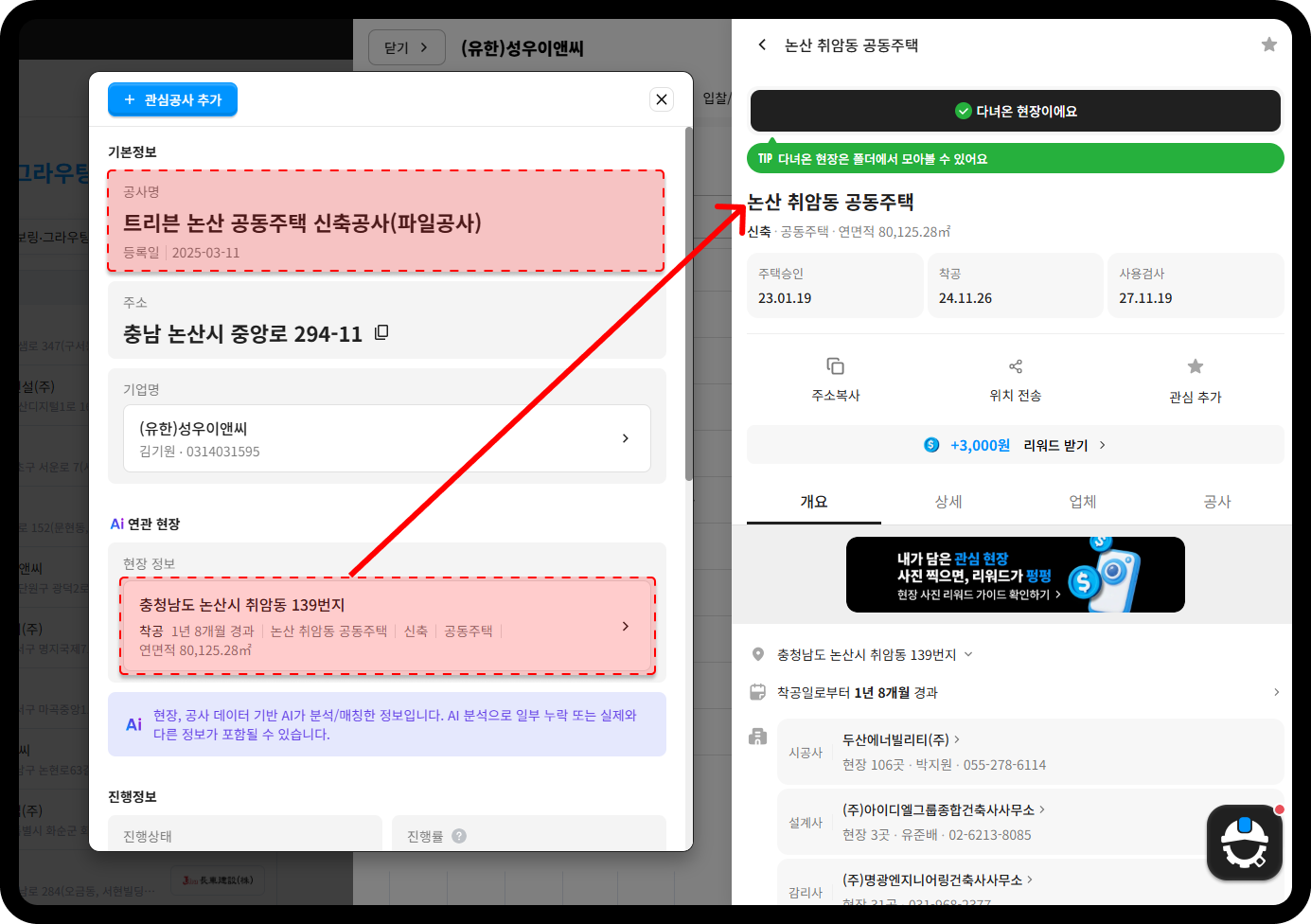The height and width of the screenshot is (924, 1311).
Task: Click the AI analysis disclaimer notice
Action: tap(387, 724)
